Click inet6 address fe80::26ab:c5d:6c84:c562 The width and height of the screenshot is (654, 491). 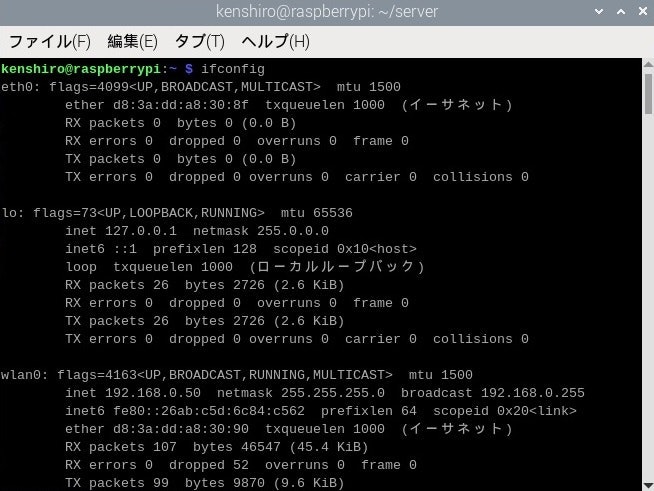(209, 411)
